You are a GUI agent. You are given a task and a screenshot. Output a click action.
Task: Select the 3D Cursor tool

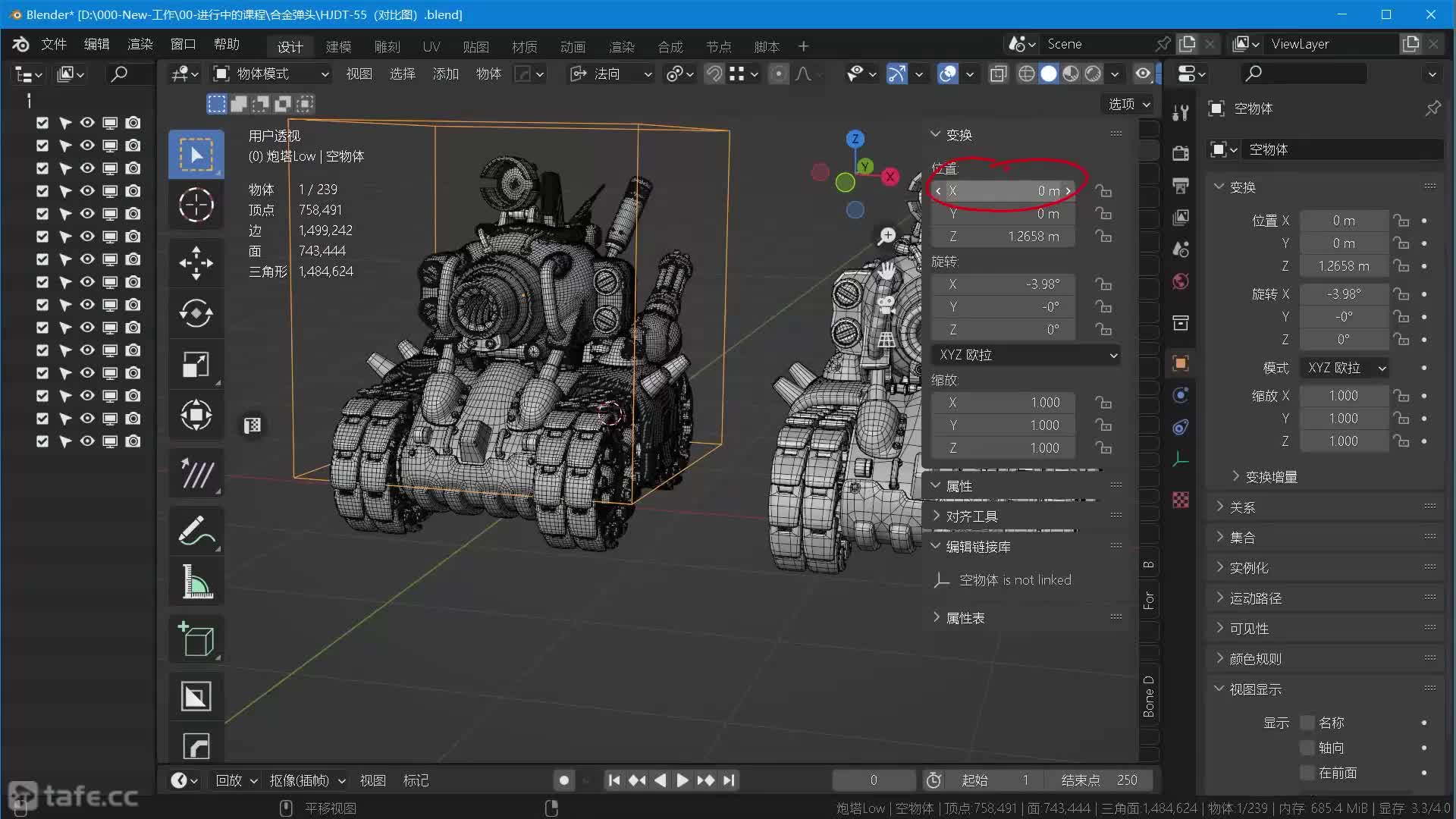click(x=196, y=205)
